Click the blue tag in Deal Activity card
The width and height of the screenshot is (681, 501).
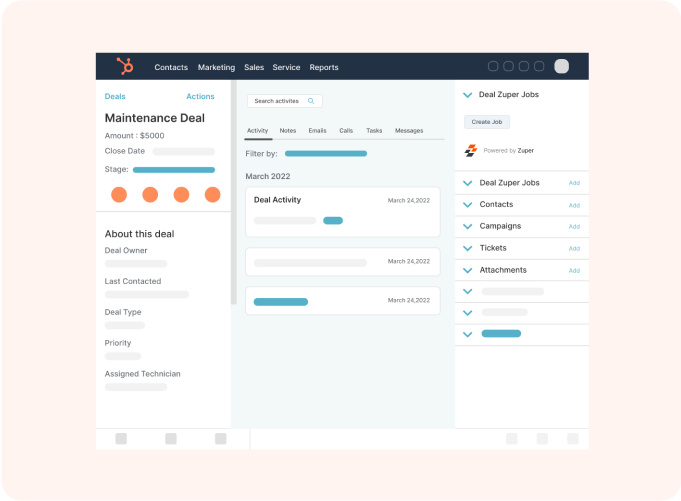(x=333, y=221)
